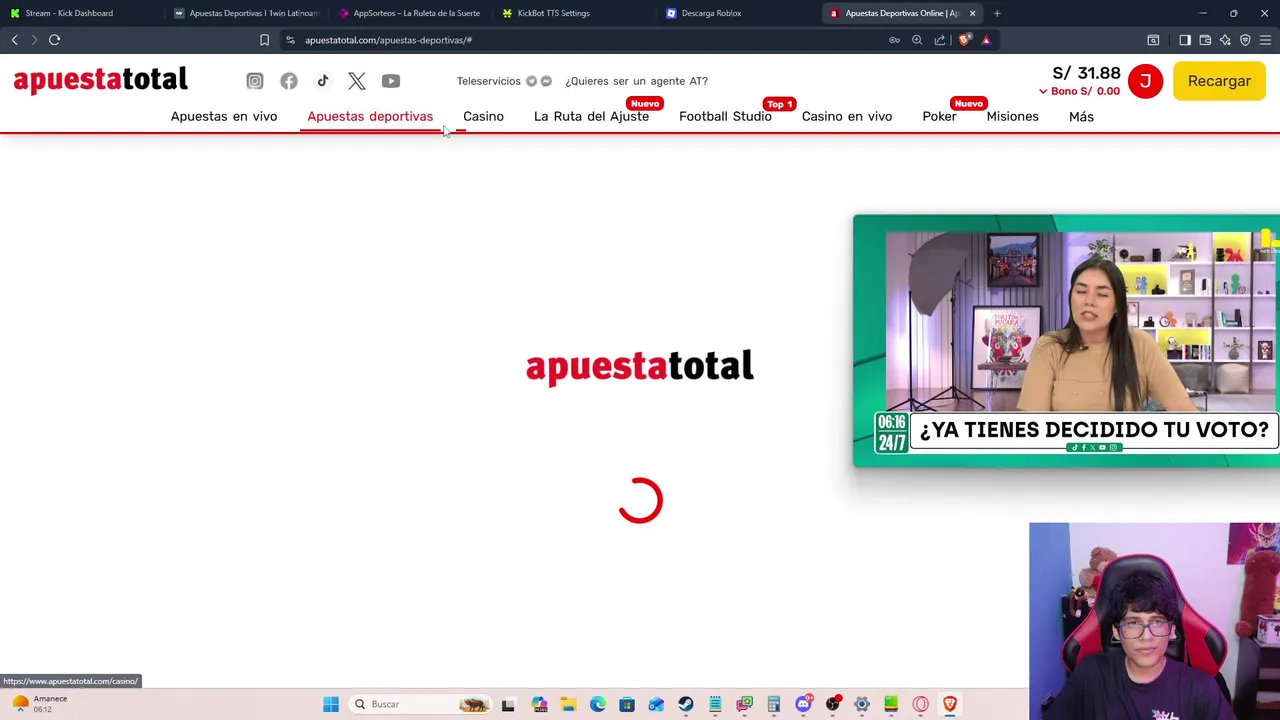Open Steam from taskbar

click(686, 704)
